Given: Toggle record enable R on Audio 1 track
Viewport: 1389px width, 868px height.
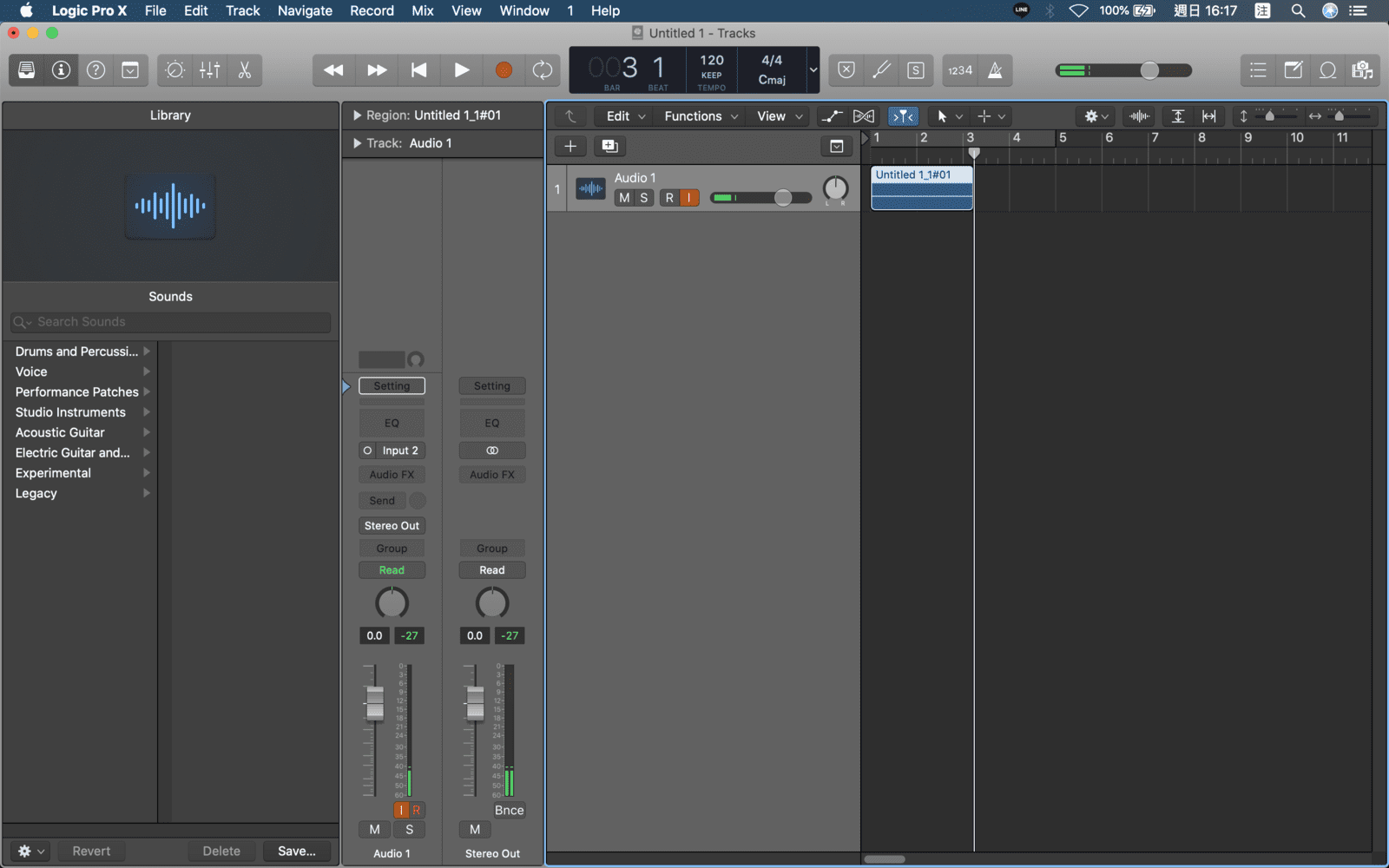Looking at the screenshot, I should (669, 198).
